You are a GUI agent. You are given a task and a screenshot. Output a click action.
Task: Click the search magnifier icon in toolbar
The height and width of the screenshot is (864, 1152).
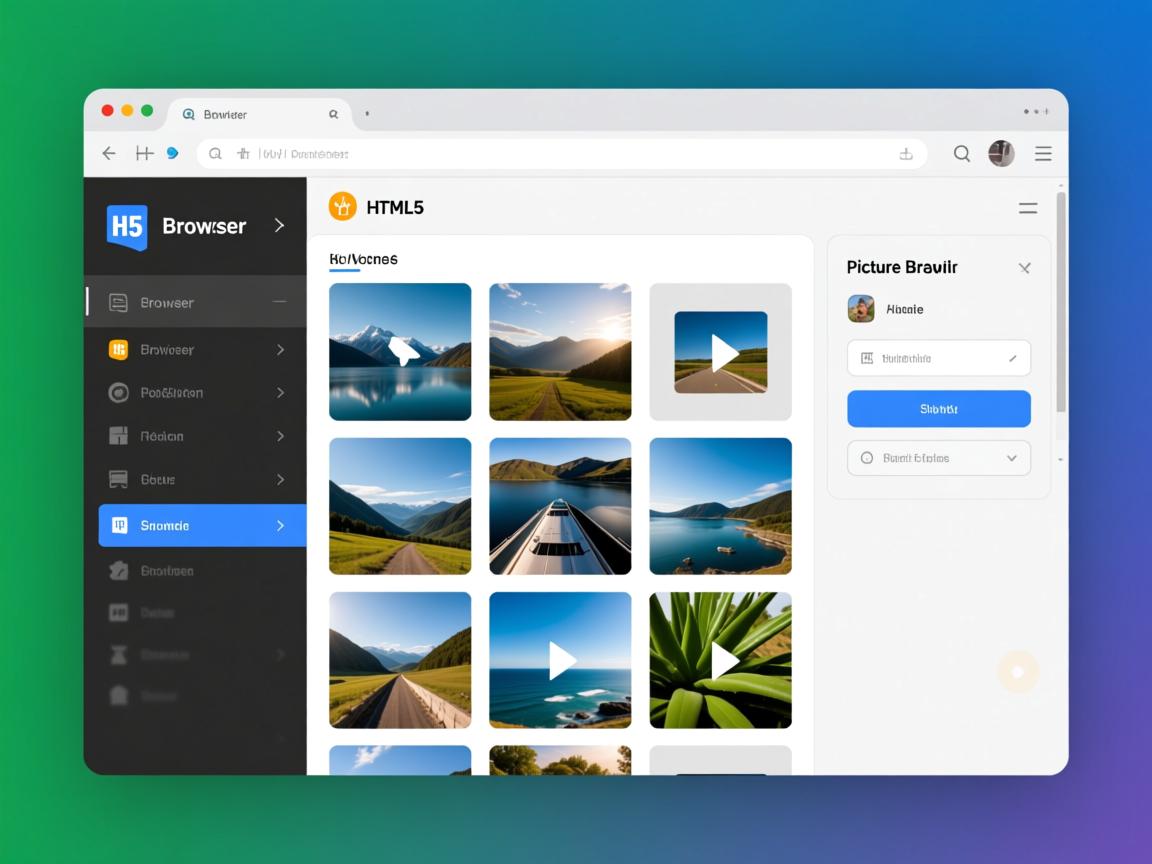pos(961,153)
